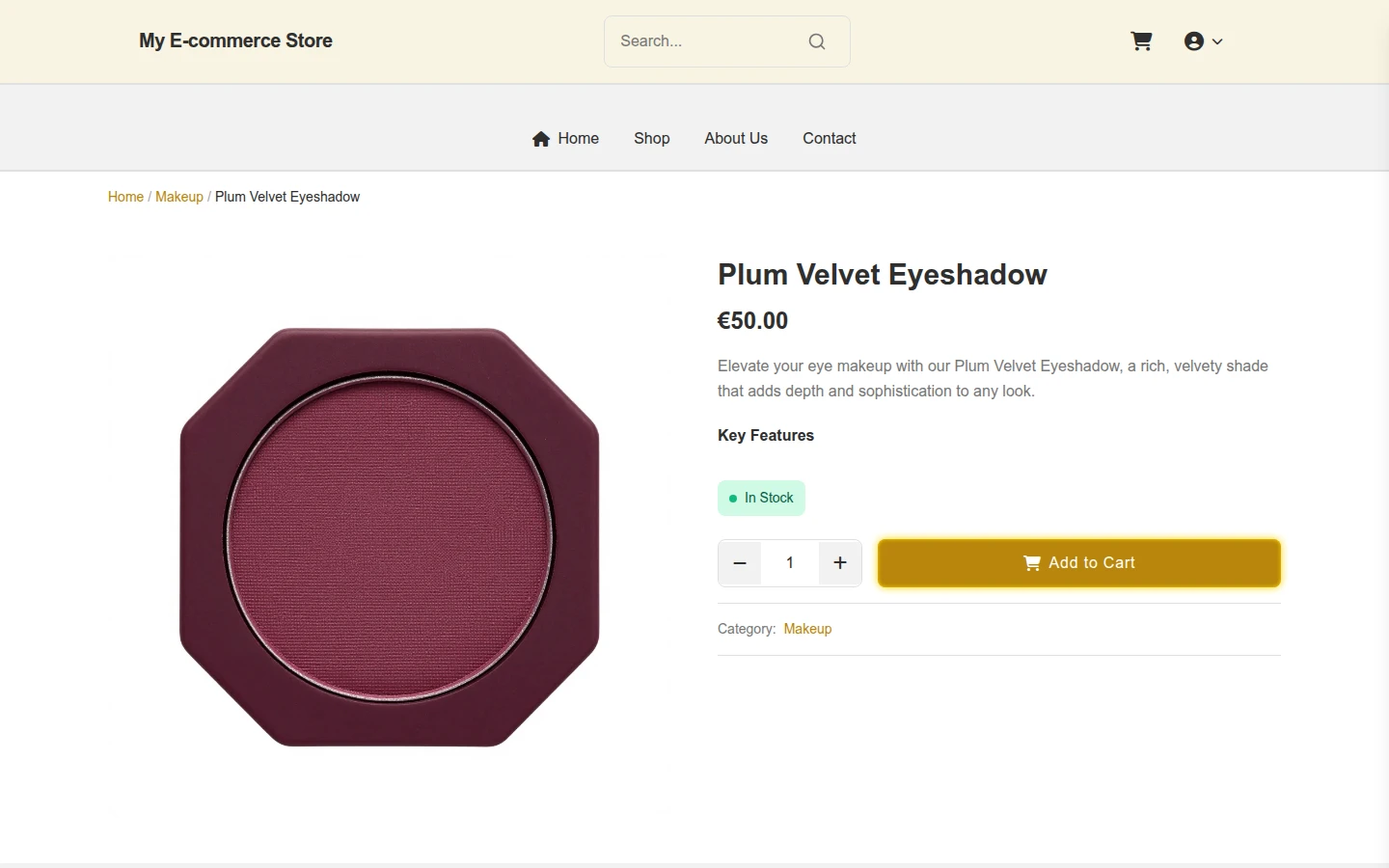The height and width of the screenshot is (868, 1389).
Task: Open the Shop menu item
Action: click(652, 139)
